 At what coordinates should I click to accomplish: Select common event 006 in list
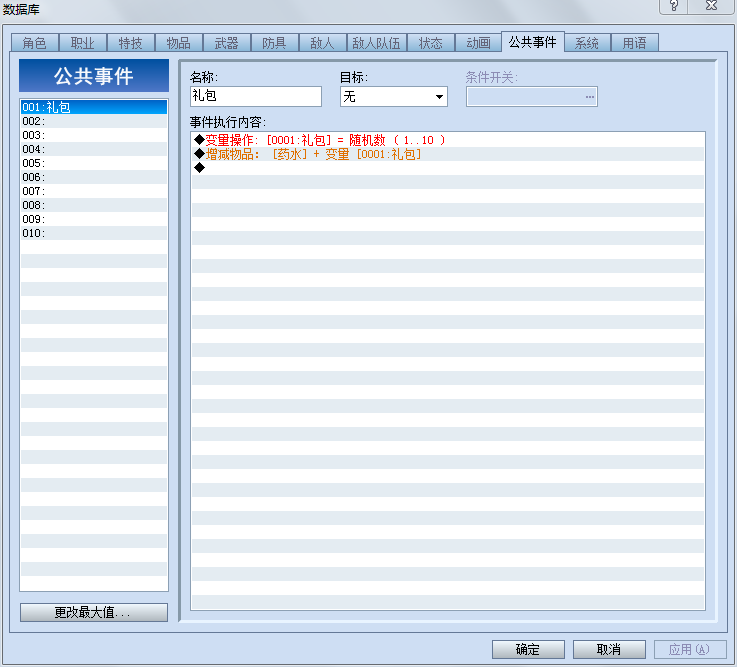coord(94,177)
